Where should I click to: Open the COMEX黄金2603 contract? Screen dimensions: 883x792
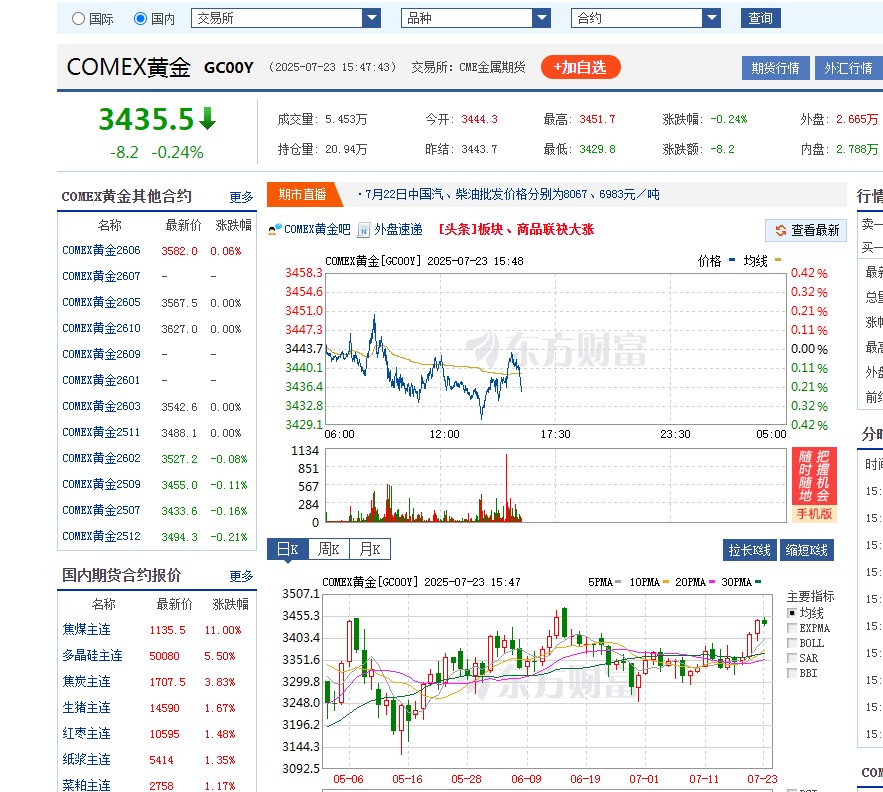coord(101,406)
